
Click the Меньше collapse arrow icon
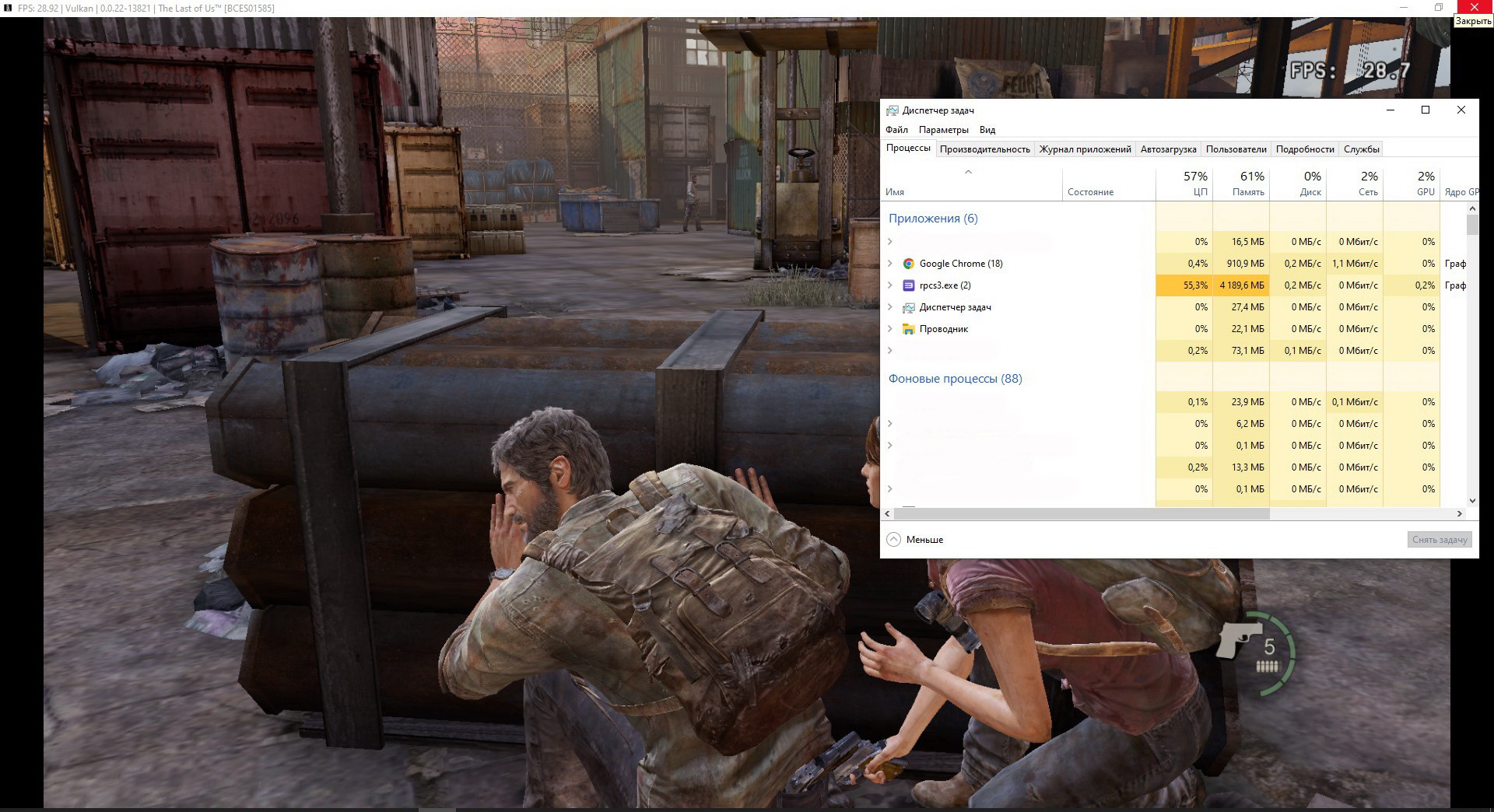(x=893, y=540)
